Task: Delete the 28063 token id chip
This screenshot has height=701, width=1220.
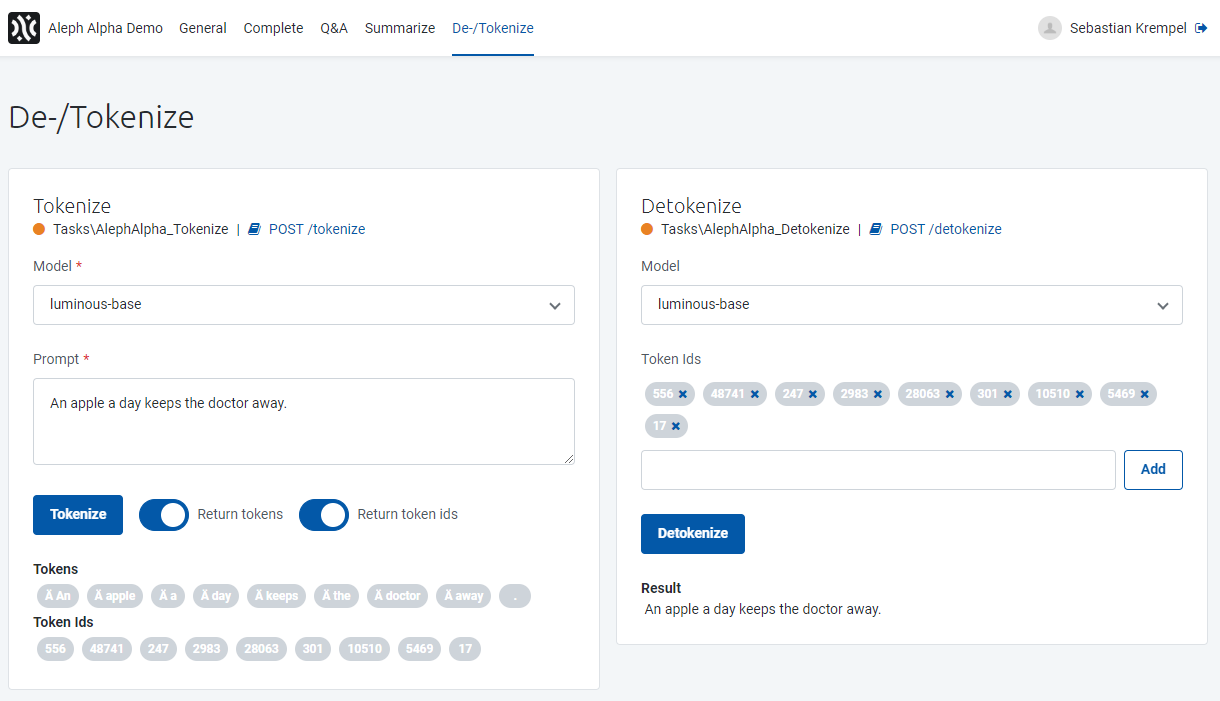Action: click(x=950, y=394)
